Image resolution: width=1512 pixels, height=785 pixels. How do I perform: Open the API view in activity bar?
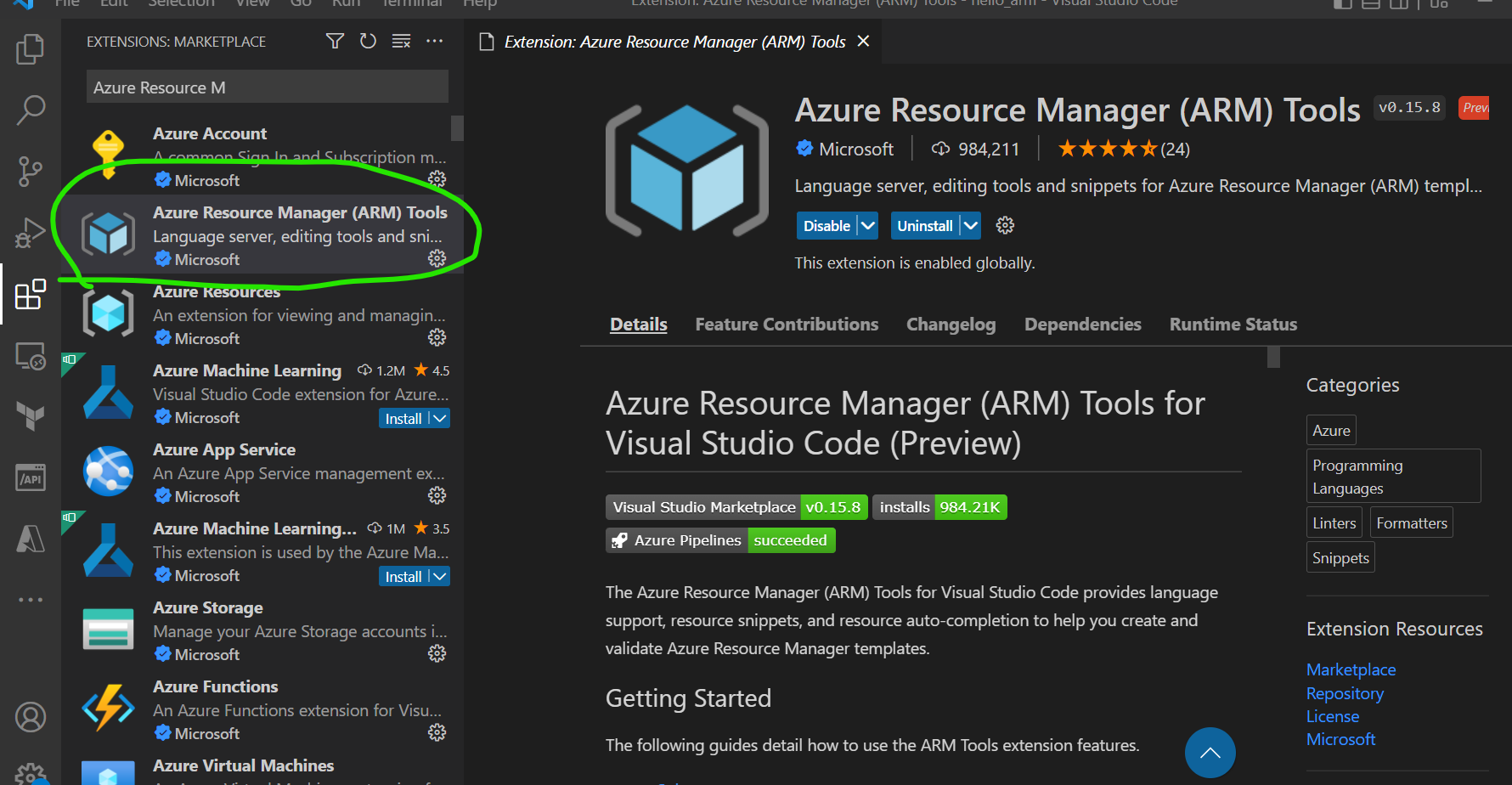(x=31, y=478)
